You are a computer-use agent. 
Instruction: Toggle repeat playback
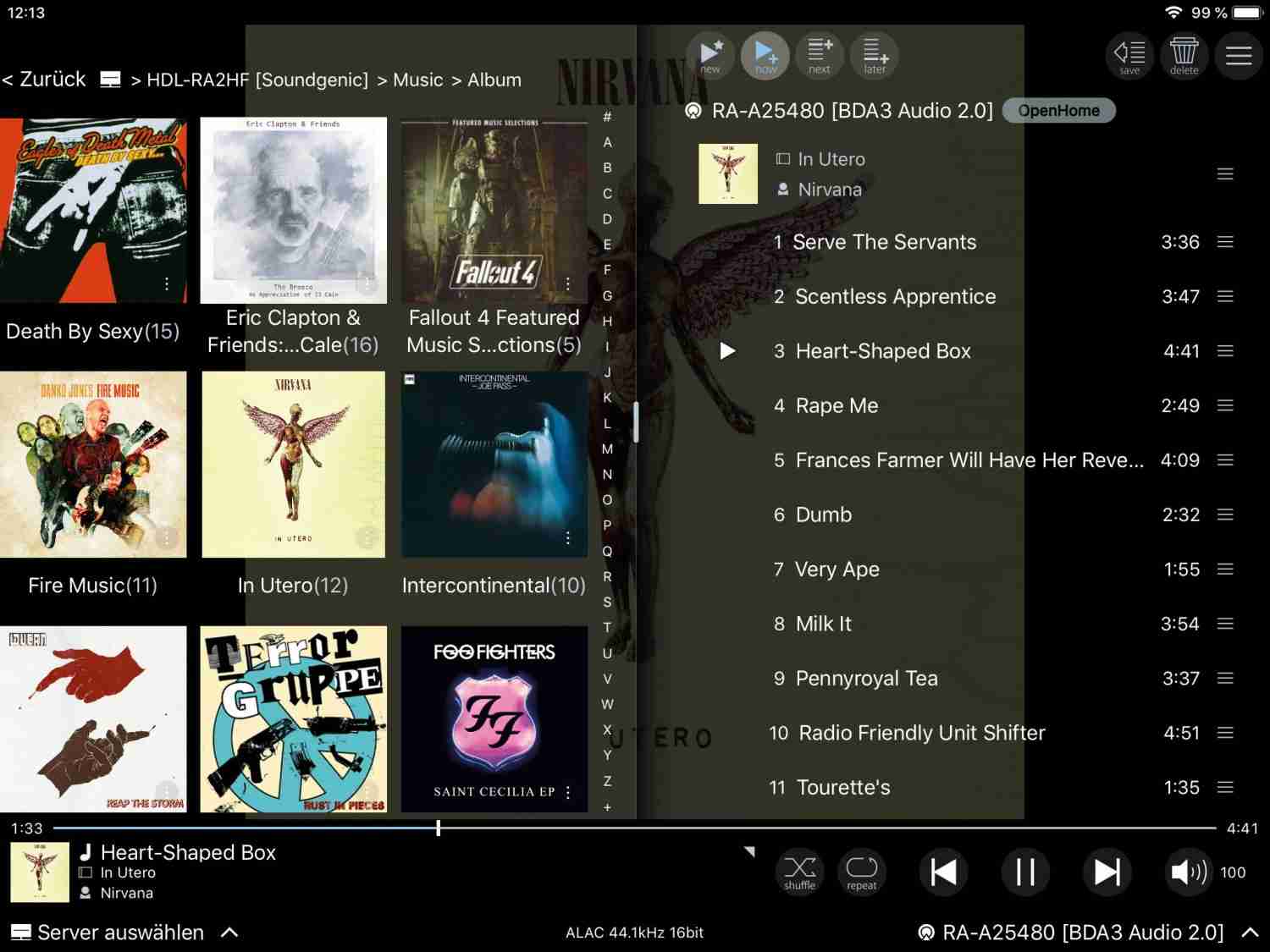click(862, 872)
